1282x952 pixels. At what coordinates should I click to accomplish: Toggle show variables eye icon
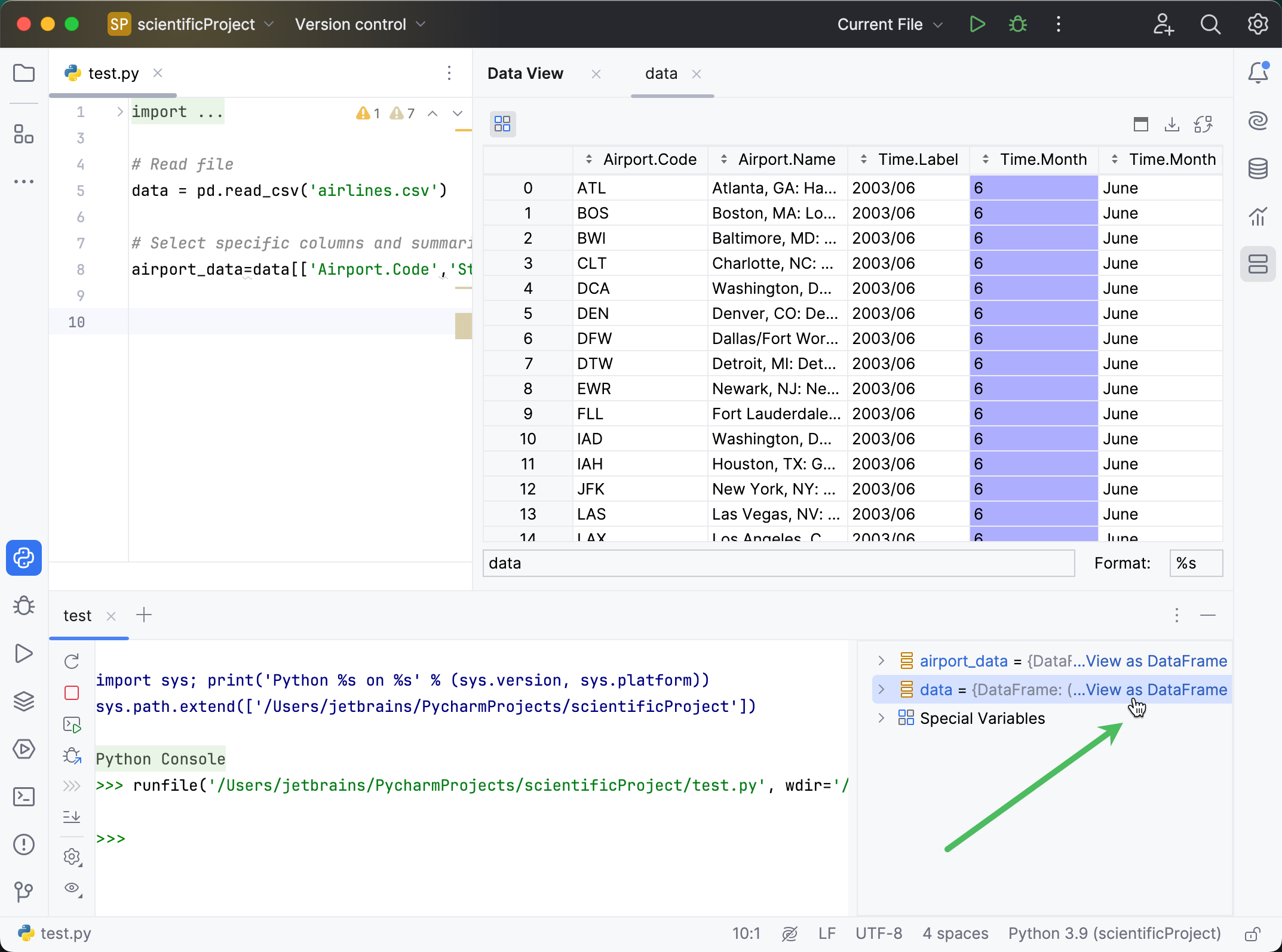72,888
